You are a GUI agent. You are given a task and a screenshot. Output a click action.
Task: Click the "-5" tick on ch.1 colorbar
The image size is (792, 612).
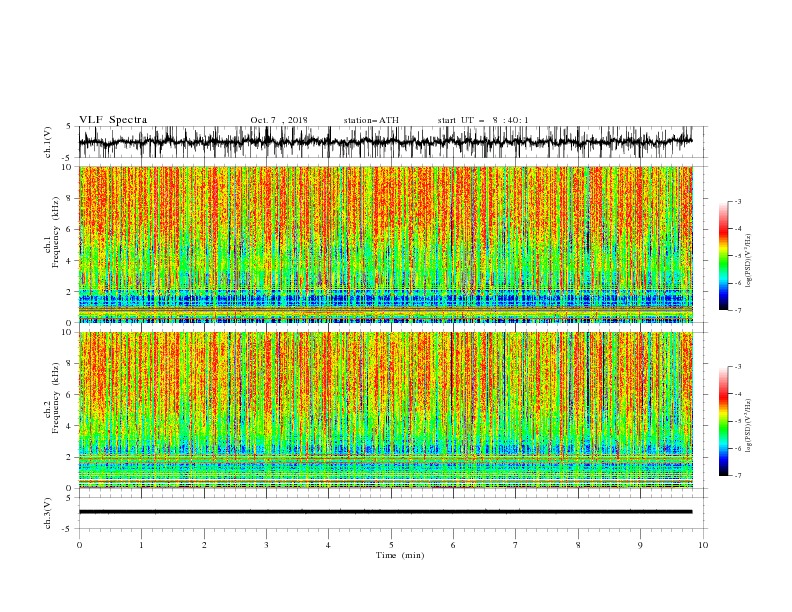pyautogui.click(x=737, y=256)
